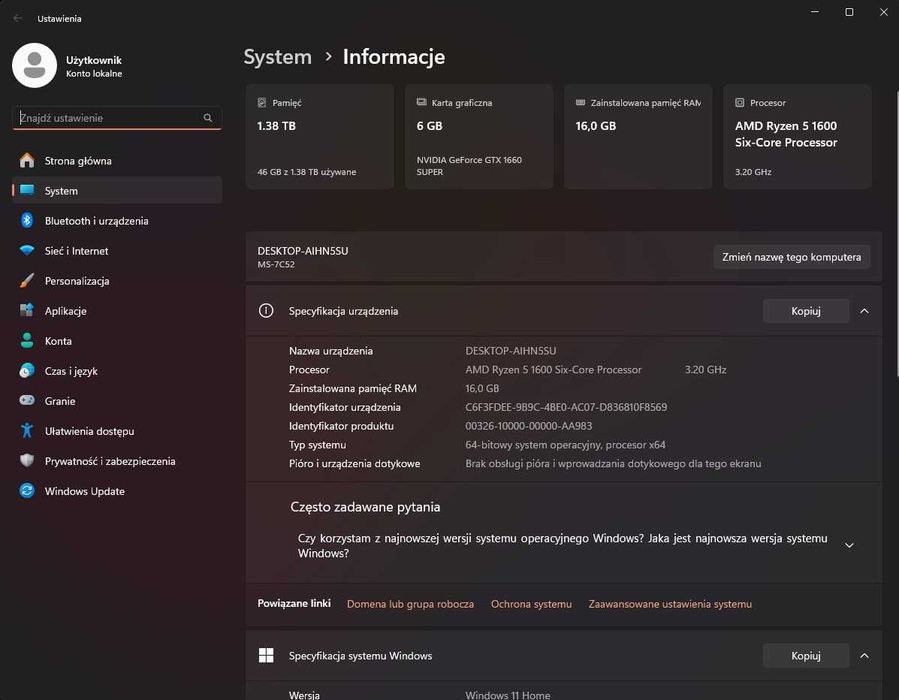The height and width of the screenshot is (700, 899).
Task: Click the graphics card icon on Karta graficzna card
Action: click(x=421, y=102)
